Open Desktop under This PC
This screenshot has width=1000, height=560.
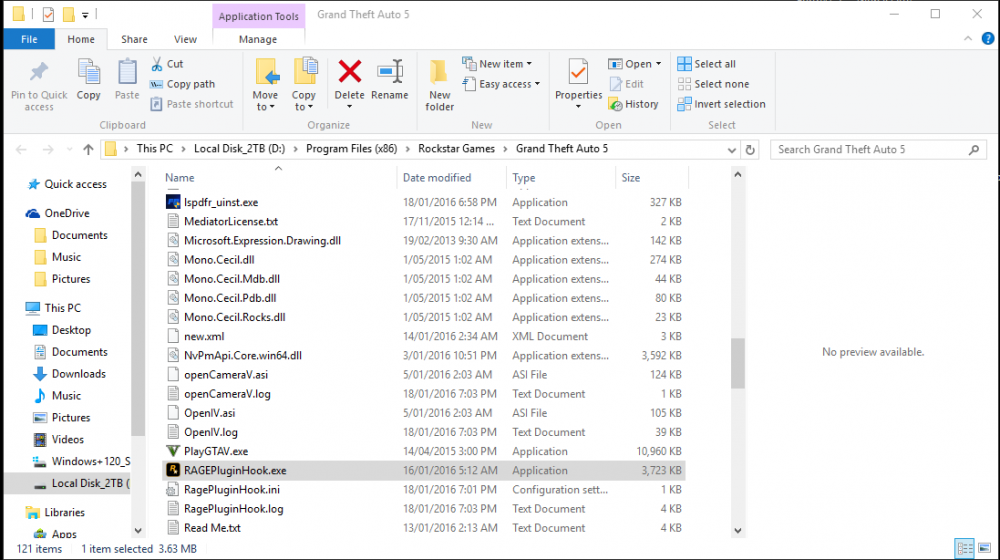tap(62, 330)
